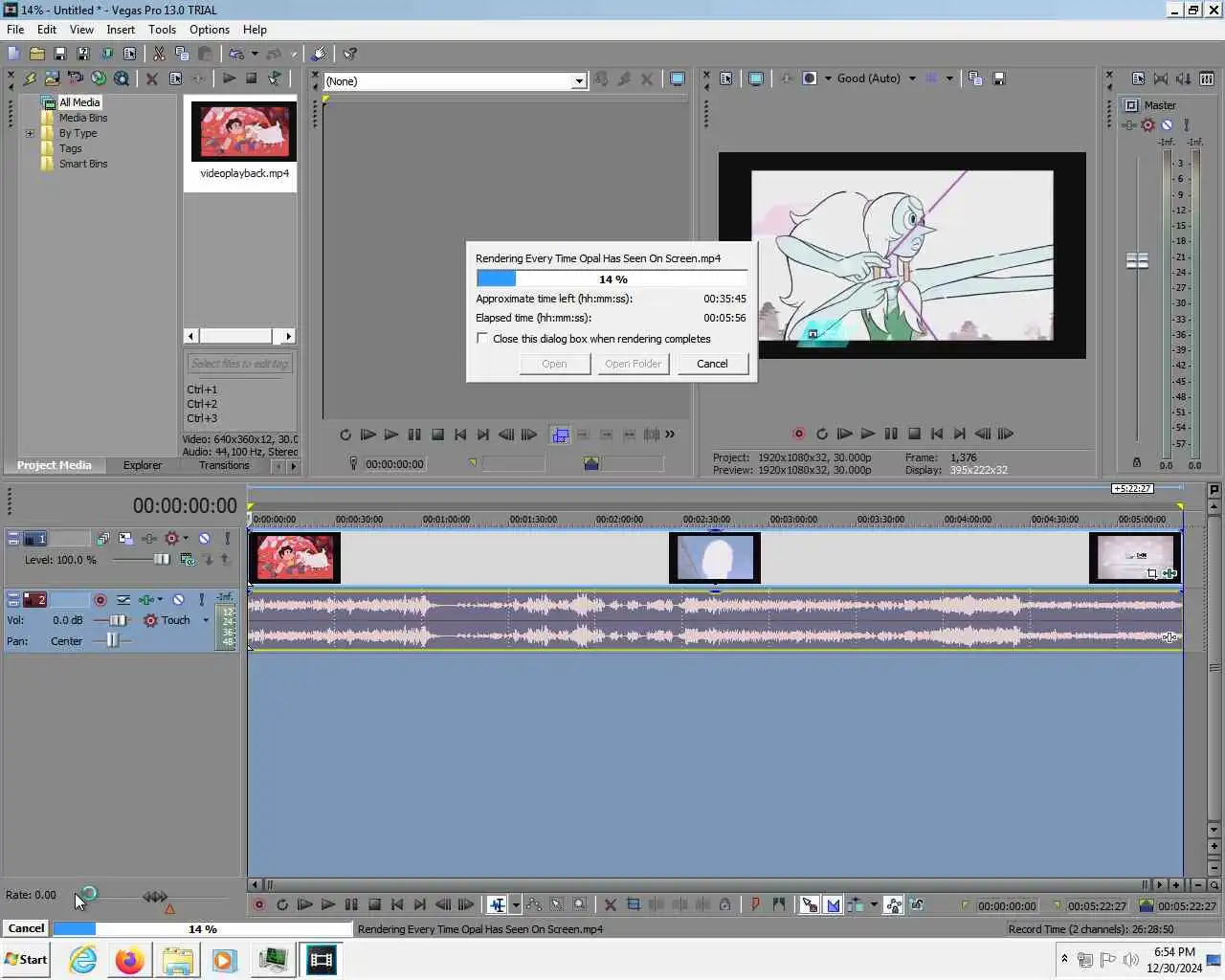Click the Remove selected media X icon

(151, 78)
